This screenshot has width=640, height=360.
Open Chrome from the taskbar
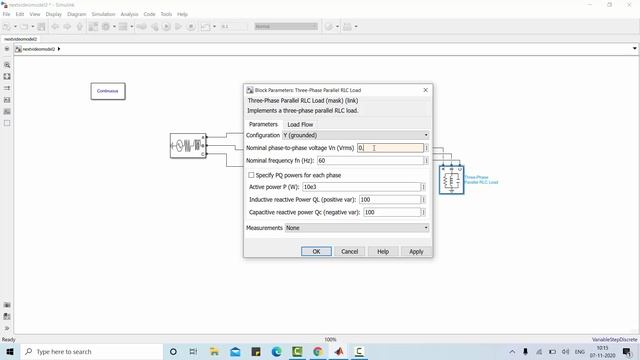(318, 351)
